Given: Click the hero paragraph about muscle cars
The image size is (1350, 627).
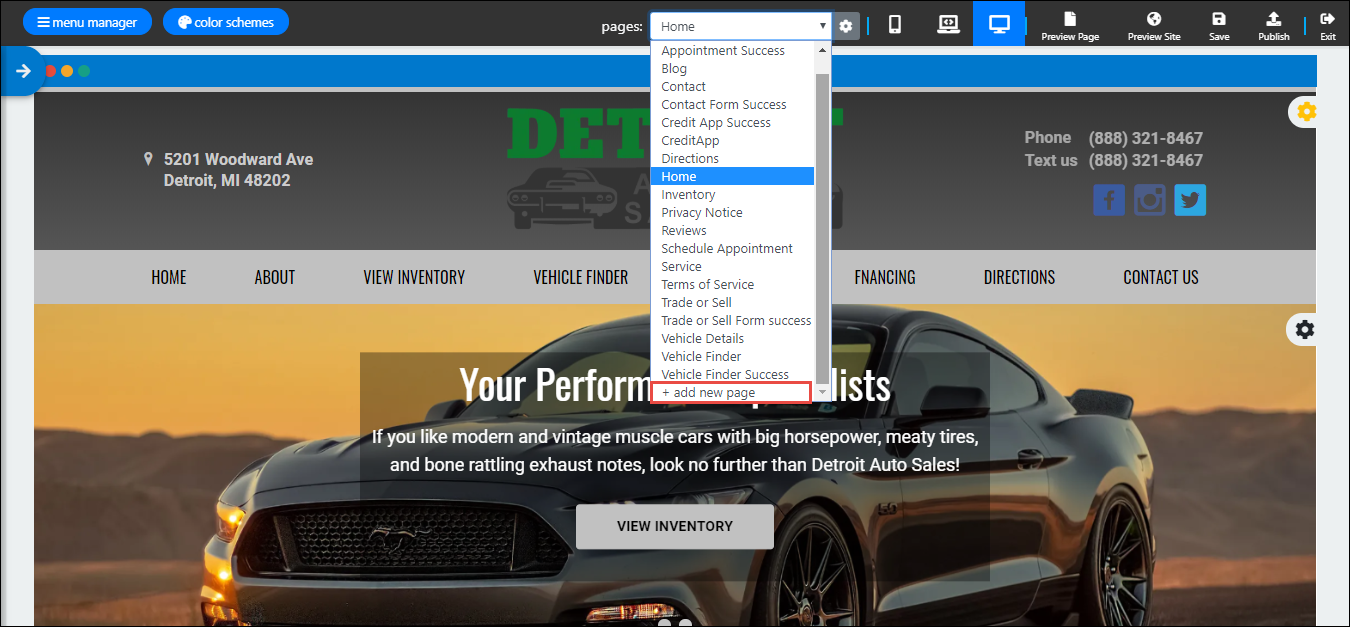Looking at the screenshot, I should [x=675, y=451].
